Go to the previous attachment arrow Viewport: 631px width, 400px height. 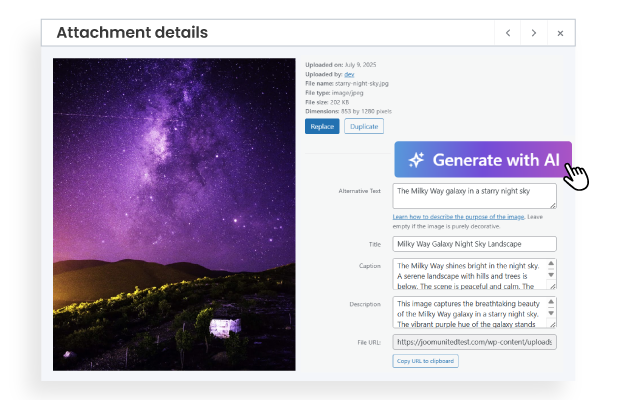(x=508, y=33)
